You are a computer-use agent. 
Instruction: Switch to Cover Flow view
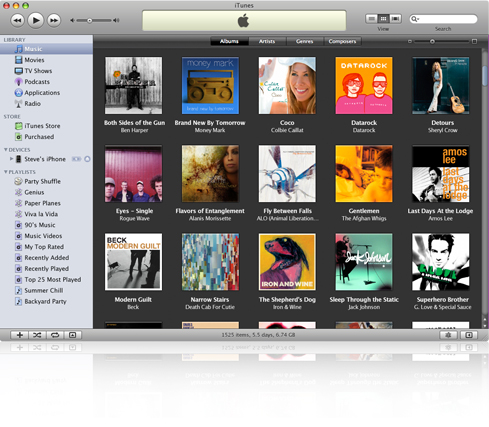coord(395,19)
